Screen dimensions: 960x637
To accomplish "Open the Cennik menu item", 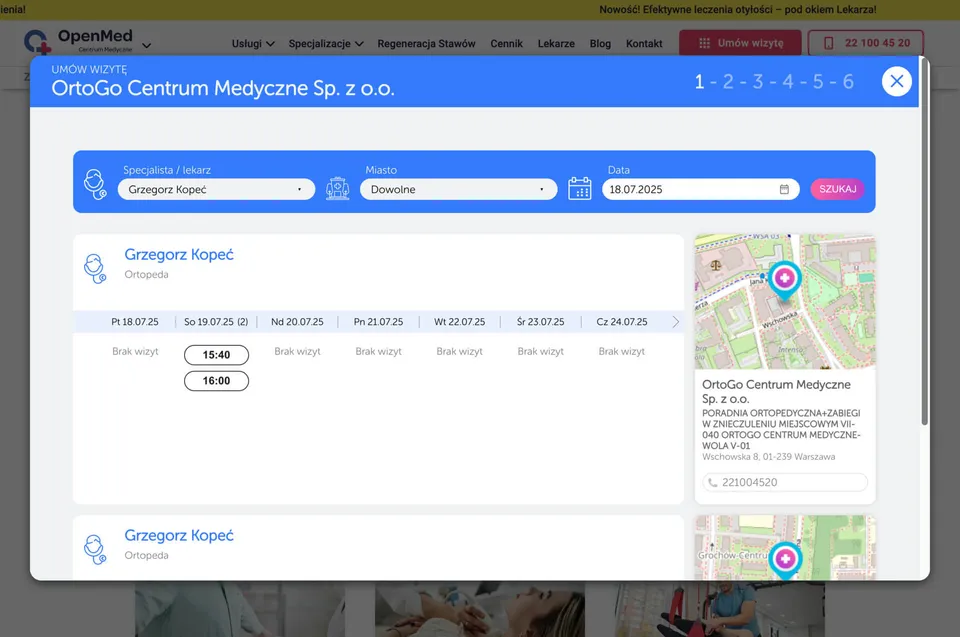I will 507,44.
